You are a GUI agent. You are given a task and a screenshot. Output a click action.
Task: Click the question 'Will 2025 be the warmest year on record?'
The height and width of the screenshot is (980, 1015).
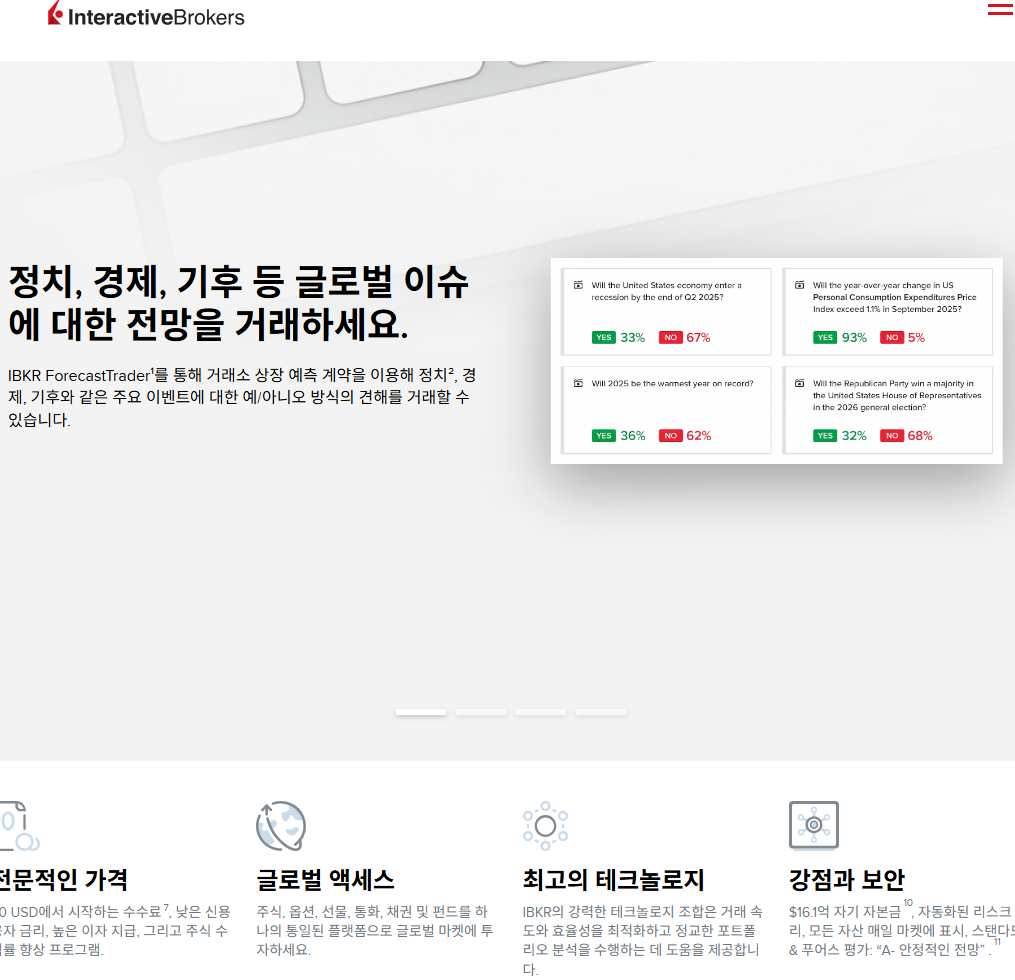[x=672, y=383]
